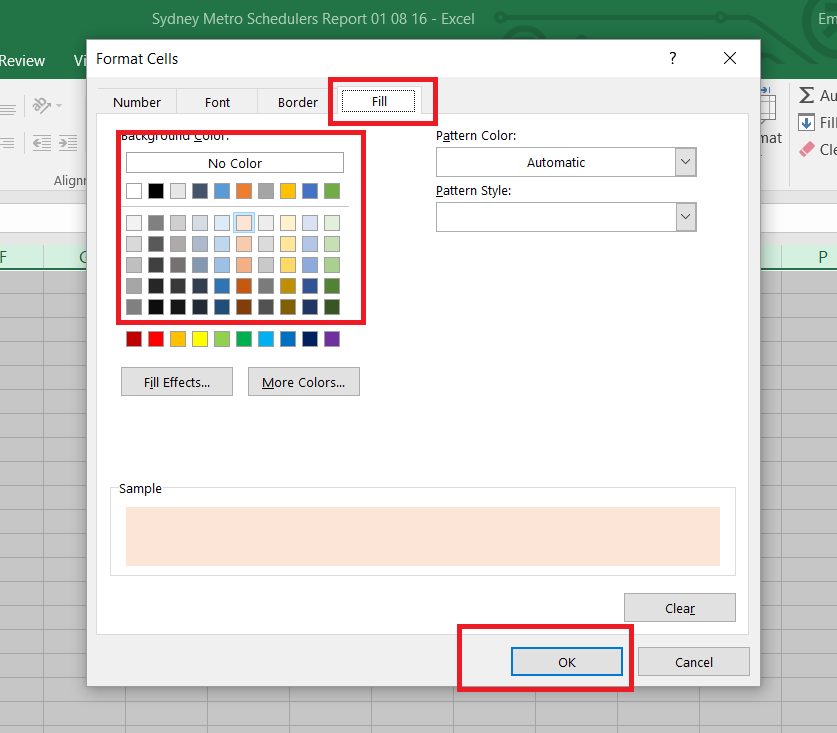This screenshot has height=733, width=837.
Task: Pick the white theme color swatch
Action: pos(134,191)
